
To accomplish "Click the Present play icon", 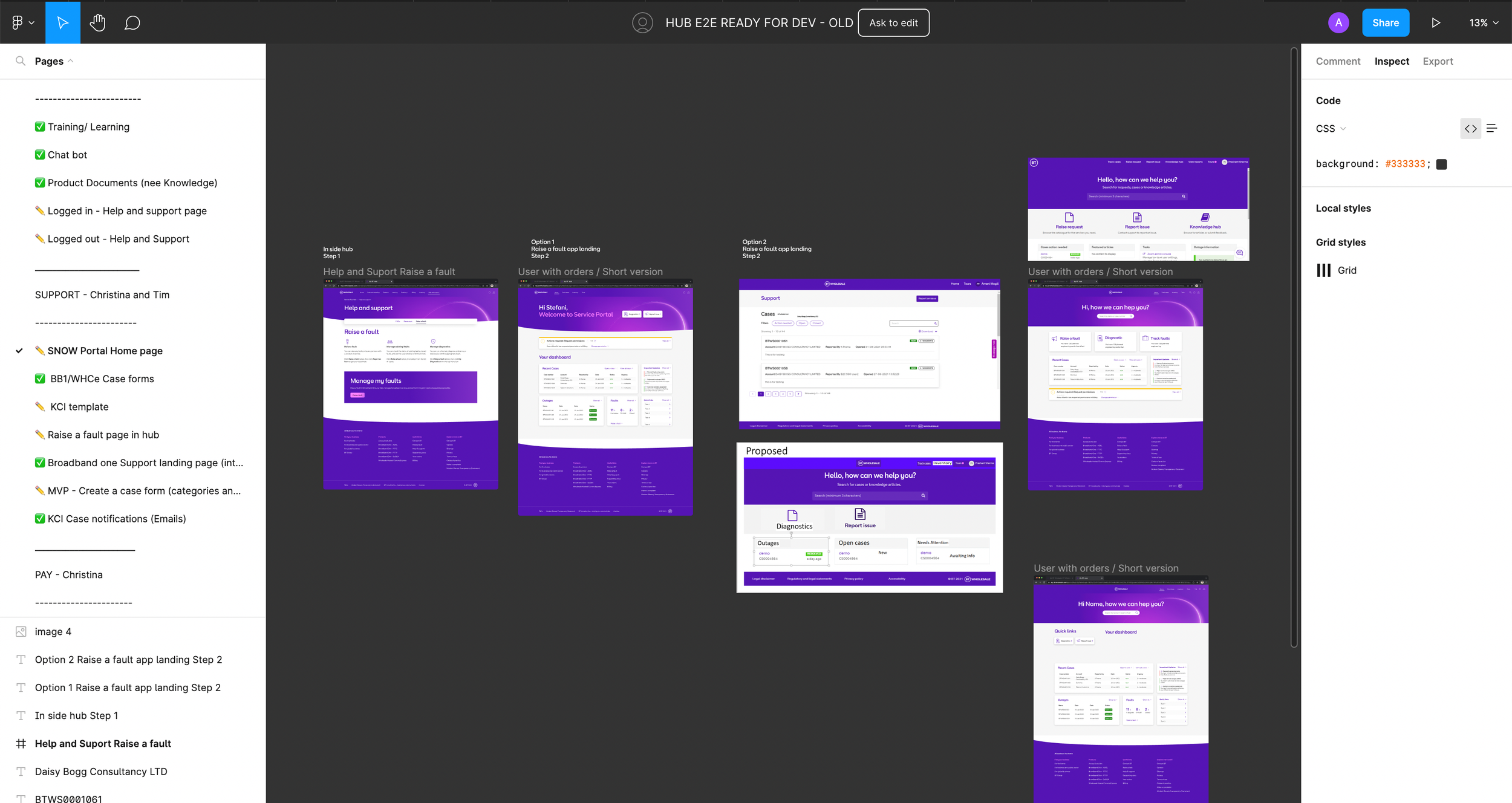I will tap(1436, 22).
